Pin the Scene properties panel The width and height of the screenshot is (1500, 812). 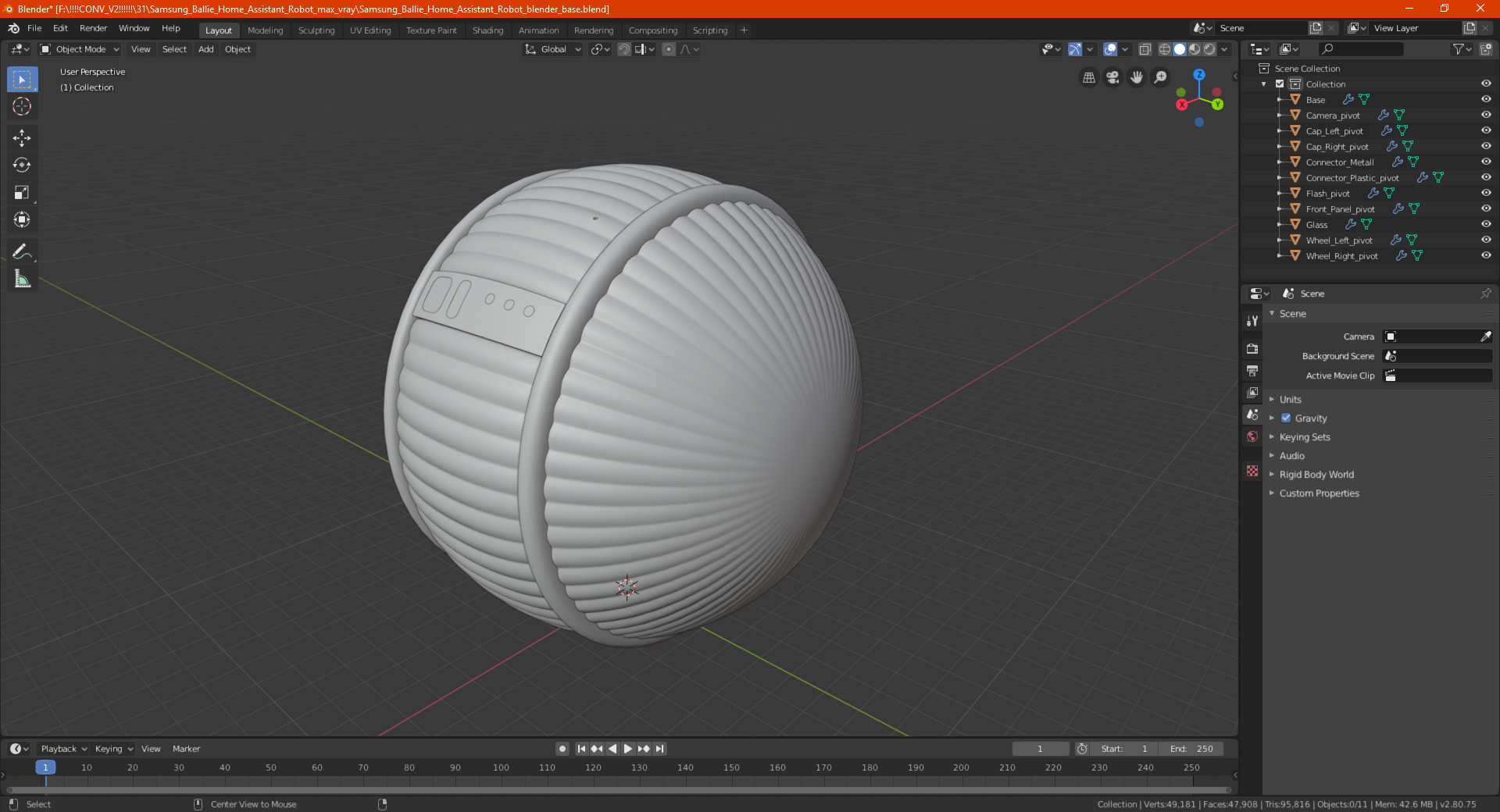[x=1486, y=294]
